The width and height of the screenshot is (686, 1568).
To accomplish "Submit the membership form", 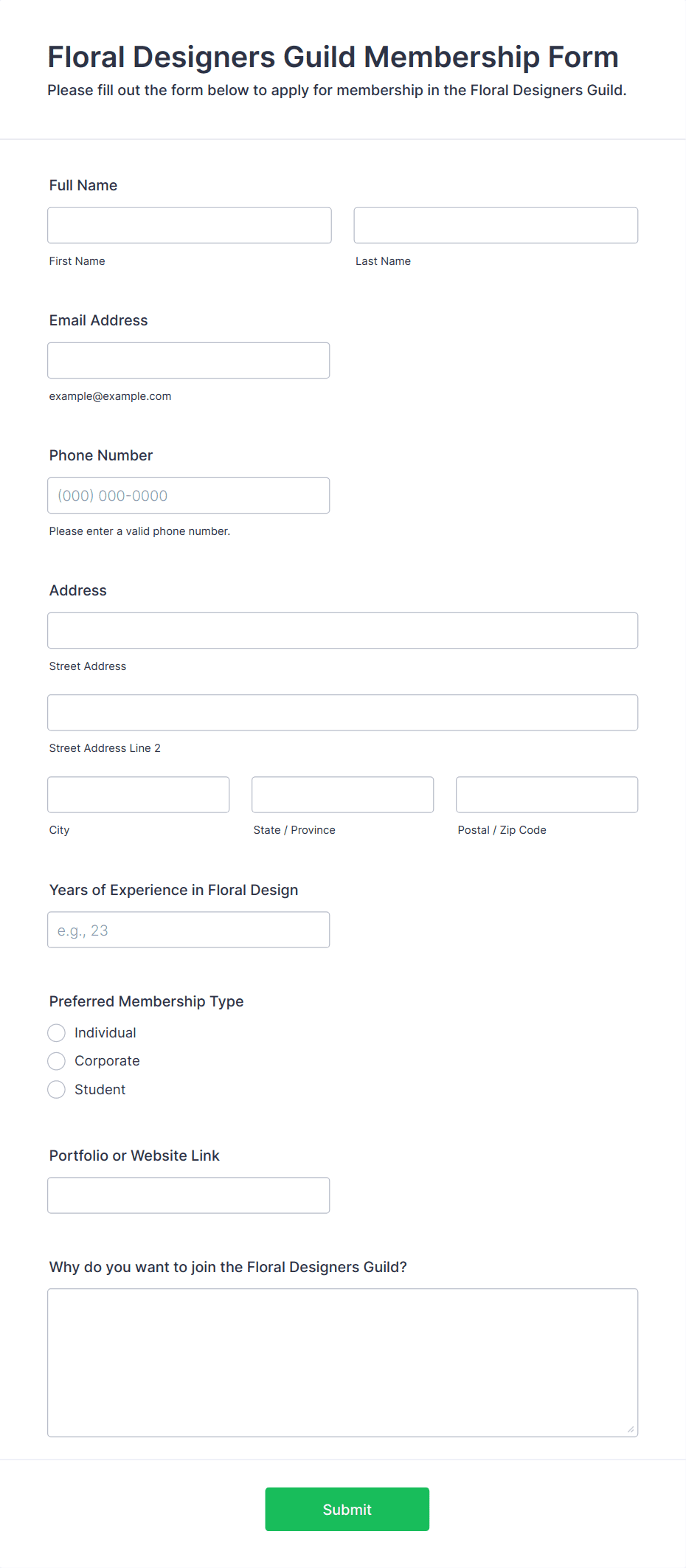I will coord(347,1509).
